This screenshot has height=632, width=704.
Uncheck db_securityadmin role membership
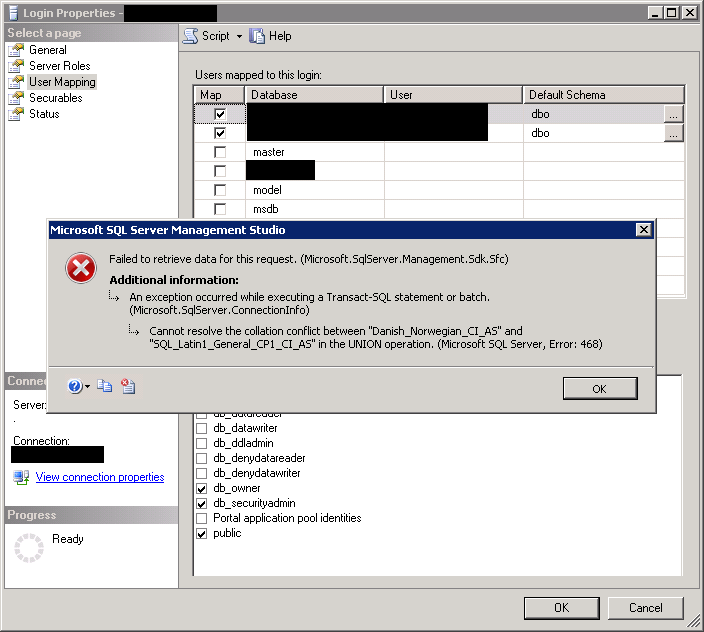point(202,504)
